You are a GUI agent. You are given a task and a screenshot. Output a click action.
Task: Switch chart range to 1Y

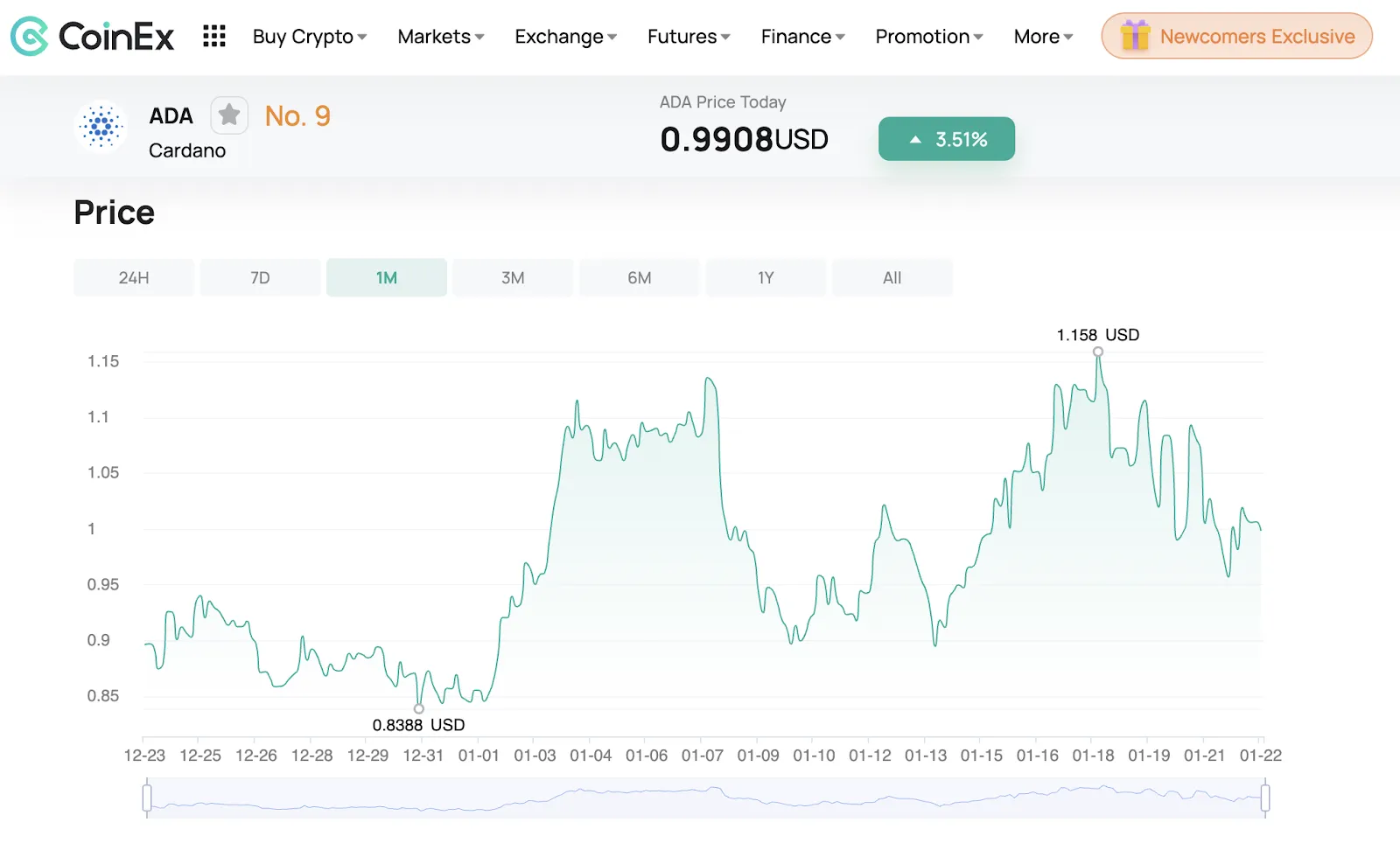point(766,277)
